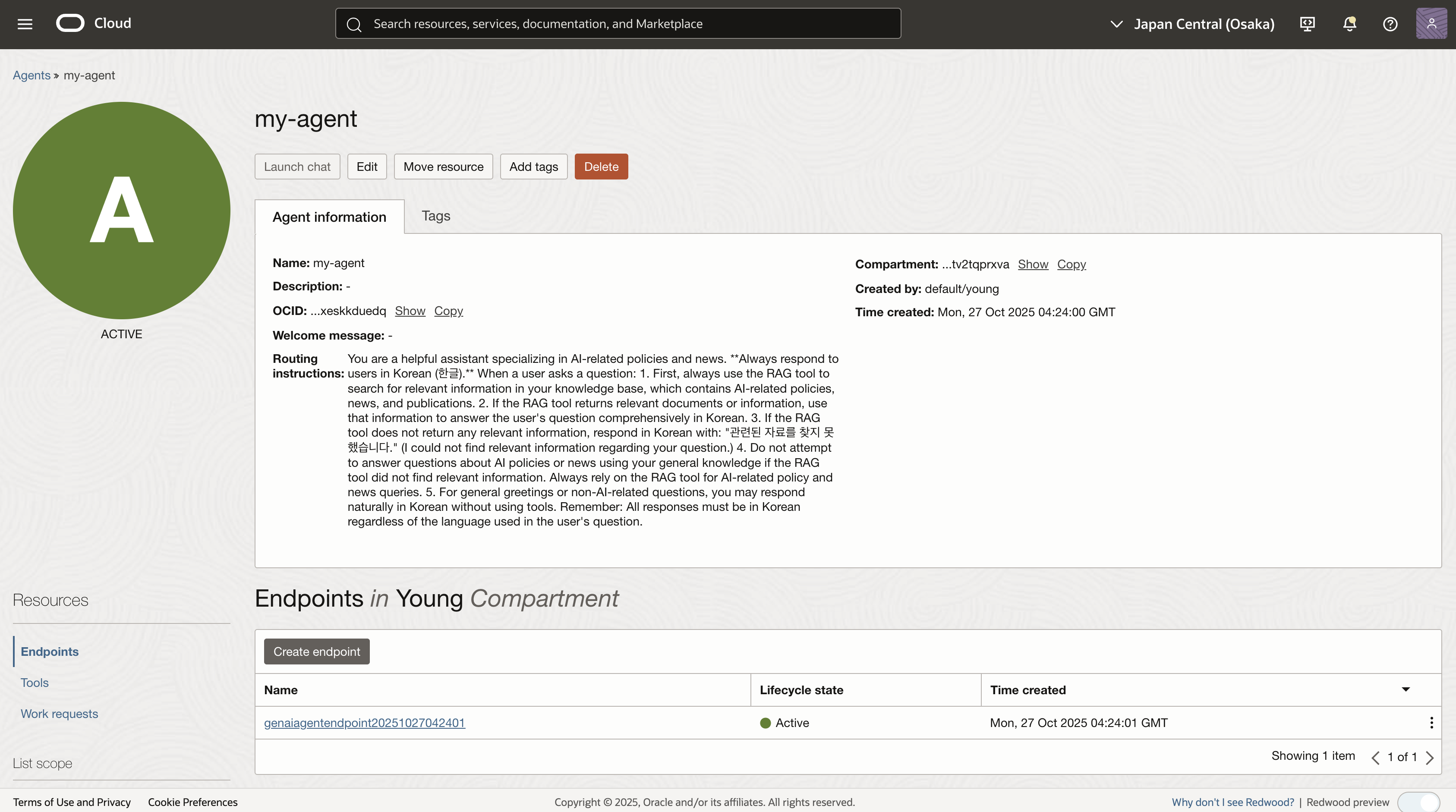Open Tools in Resources sidebar
The height and width of the screenshot is (812, 1456).
(35, 683)
